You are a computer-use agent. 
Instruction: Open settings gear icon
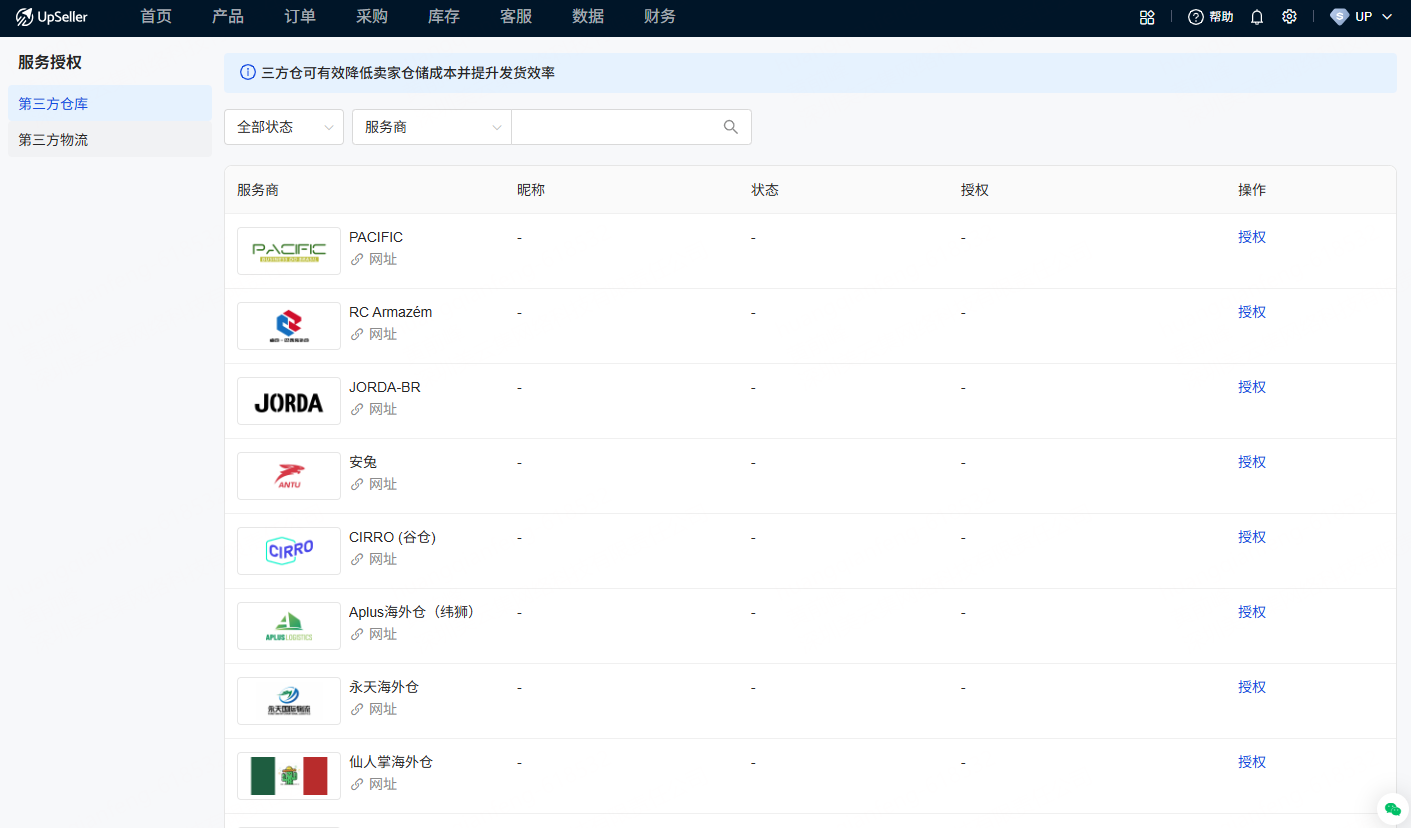tap(1289, 17)
